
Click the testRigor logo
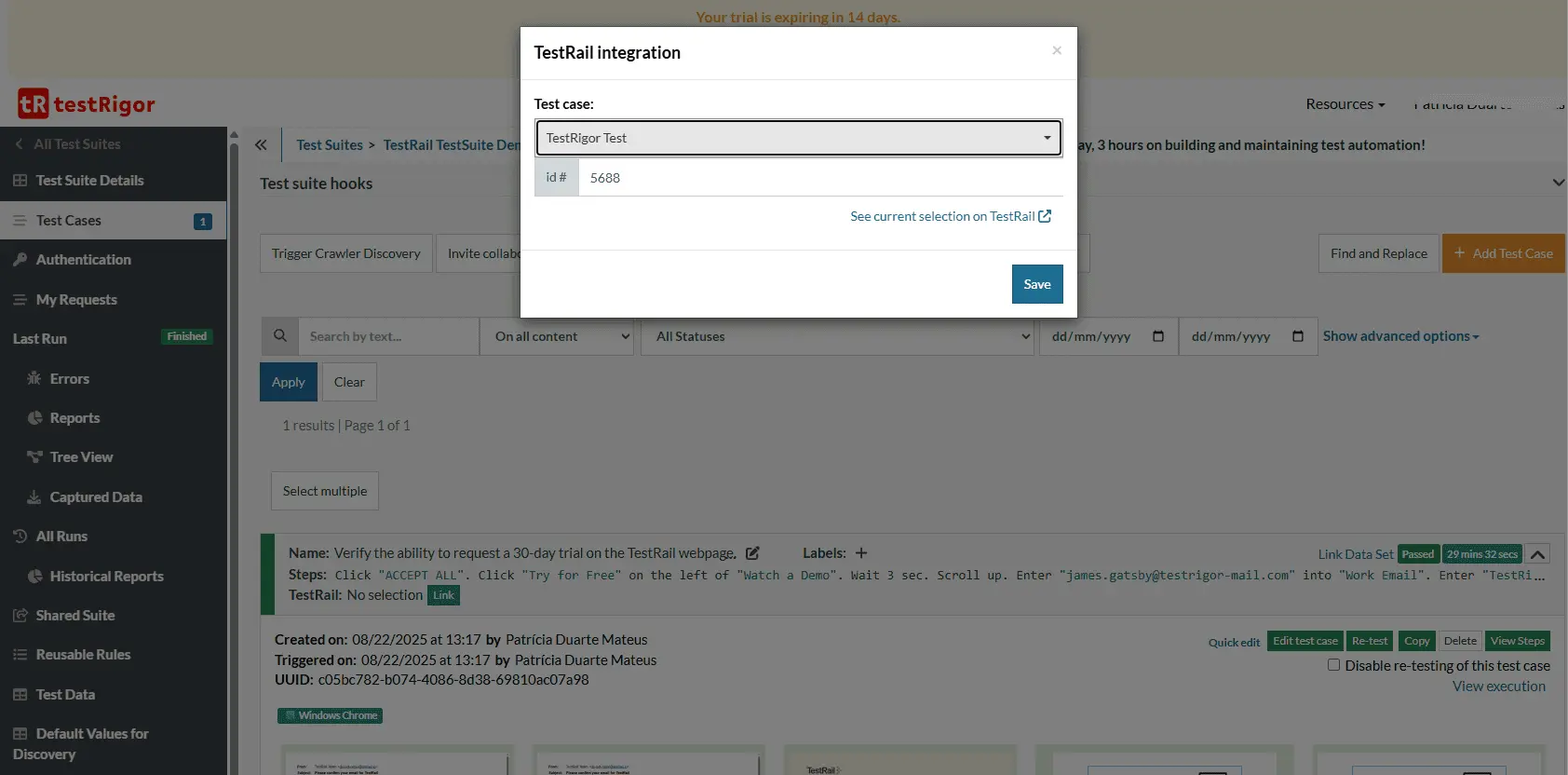pos(87,103)
